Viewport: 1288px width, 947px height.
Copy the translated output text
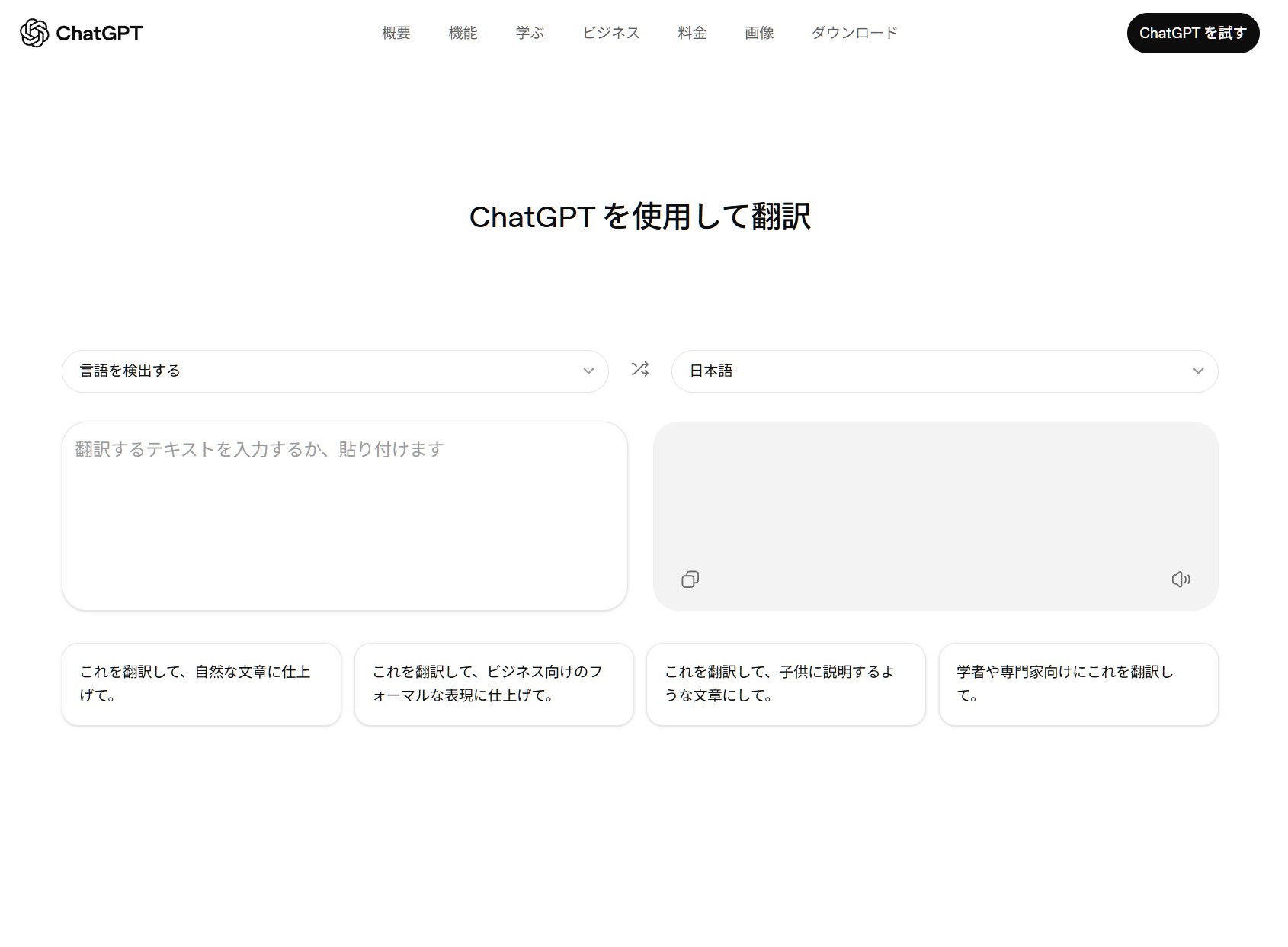690,579
